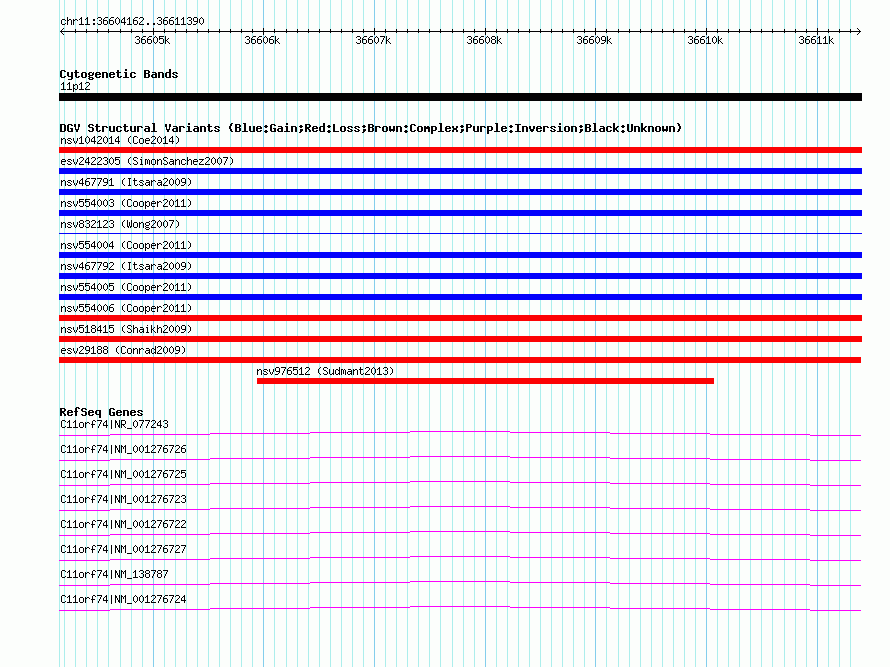Image resolution: width=890 pixels, height=667 pixels.
Task: Open the Cytogenetic Bands track title
Action: (119, 74)
